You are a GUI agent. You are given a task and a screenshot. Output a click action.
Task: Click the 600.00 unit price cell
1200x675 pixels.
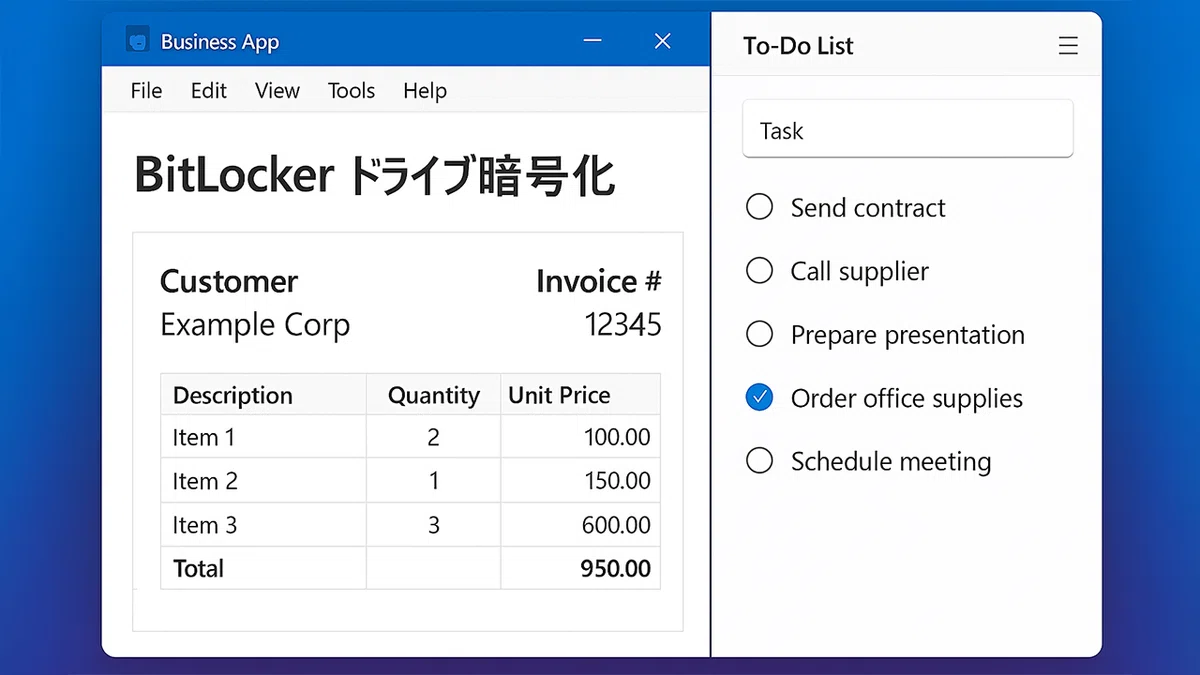coord(580,525)
